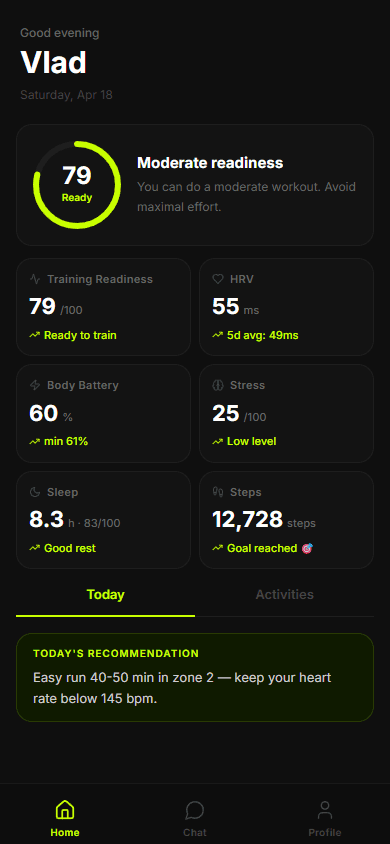This screenshot has height=844, width=390.
Task: Click the Good rest sleep status text
Action: point(70,548)
